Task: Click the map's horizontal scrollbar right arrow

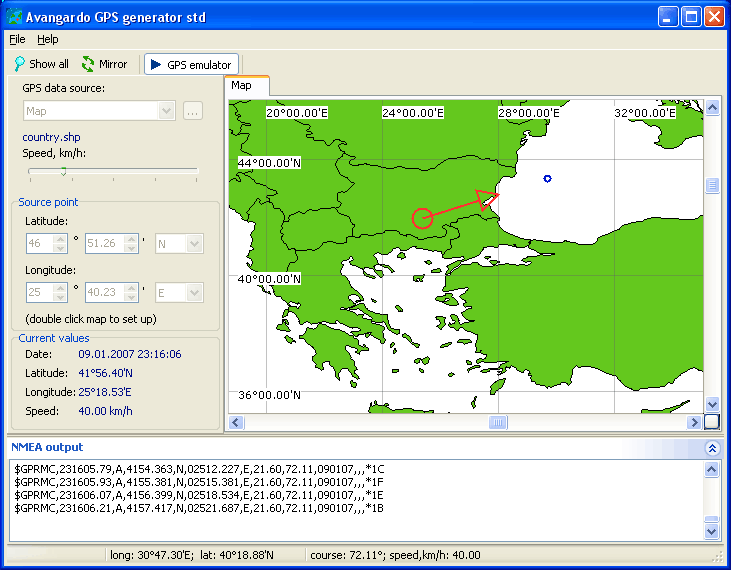Action: tap(695, 422)
